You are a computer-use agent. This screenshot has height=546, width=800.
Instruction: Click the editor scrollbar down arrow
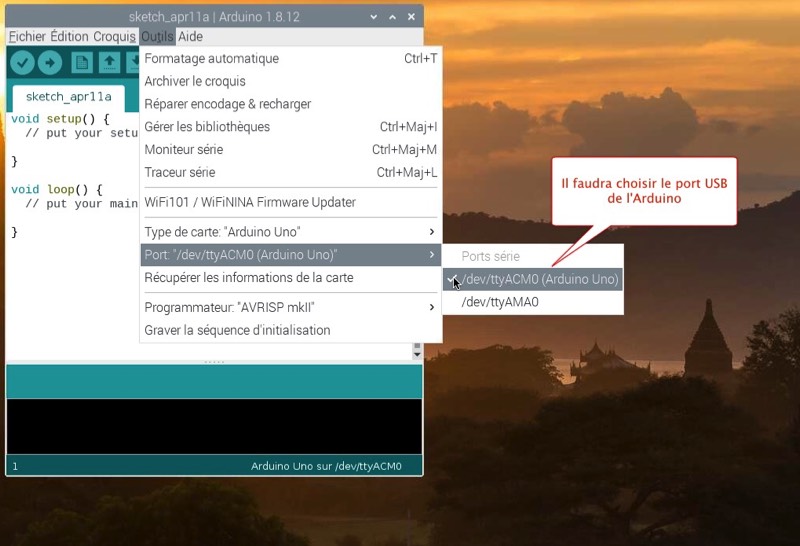pos(417,355)
